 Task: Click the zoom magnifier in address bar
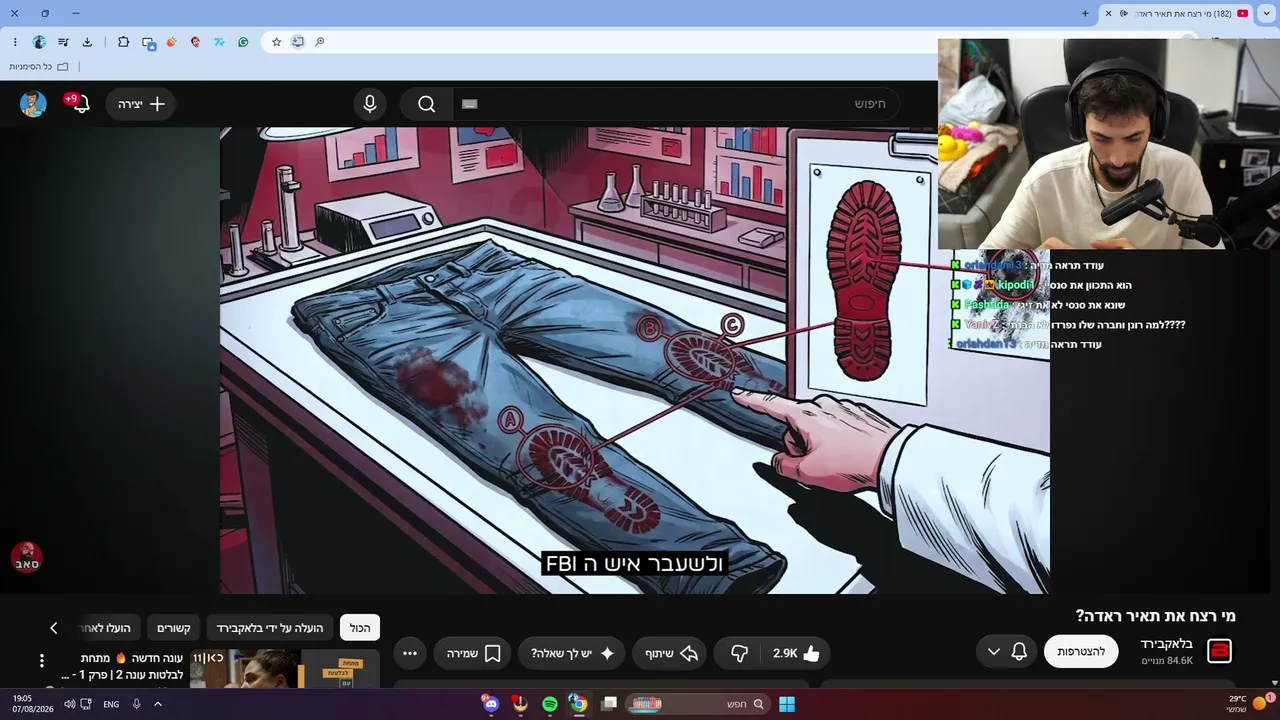point(320,42)
